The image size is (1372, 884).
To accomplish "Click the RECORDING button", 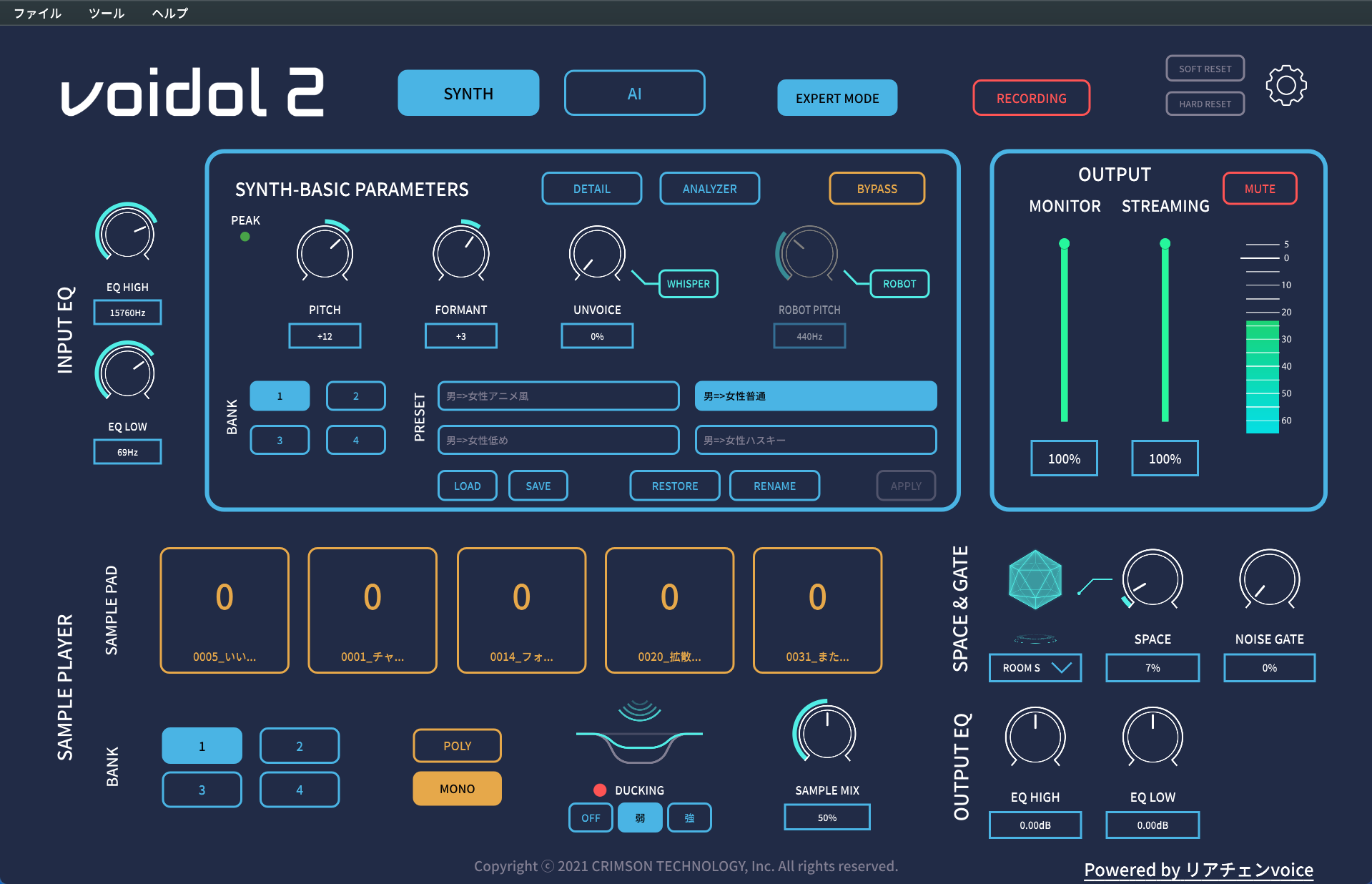I will [1031, 98].
